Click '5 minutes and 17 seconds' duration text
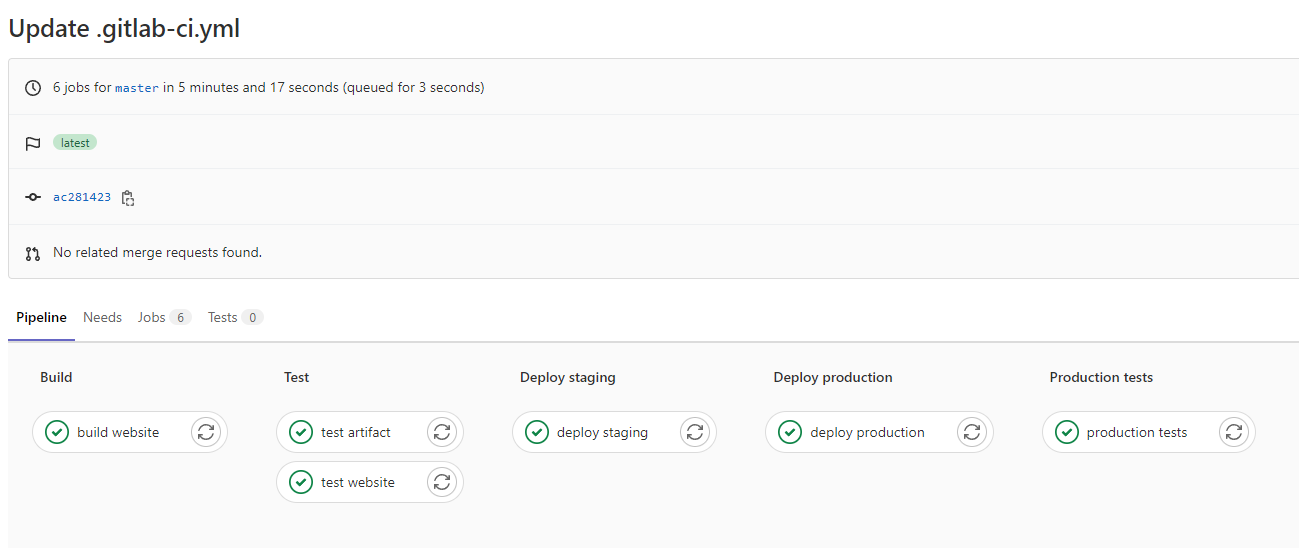The image size is (1299, 548). pyautogui.click(x=259, y=87)
